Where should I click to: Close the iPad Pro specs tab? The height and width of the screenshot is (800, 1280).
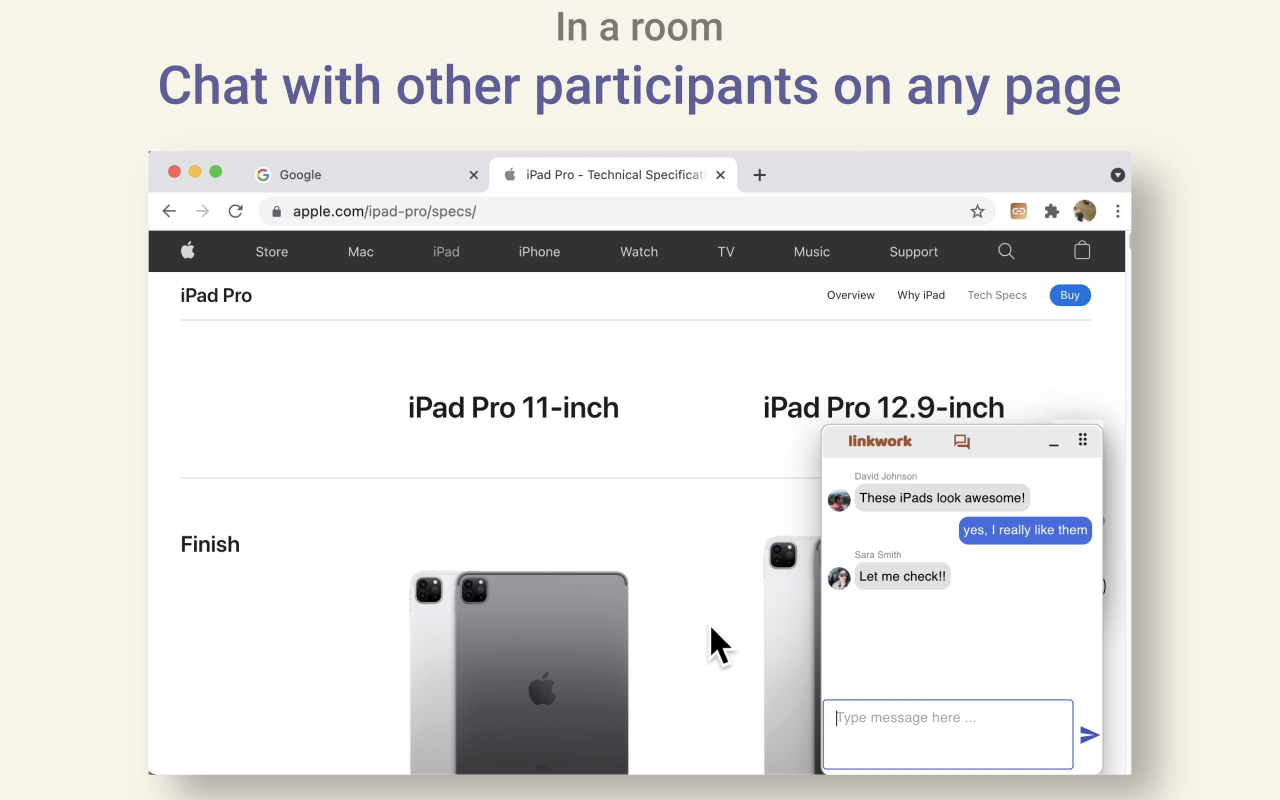click(721, 175)
